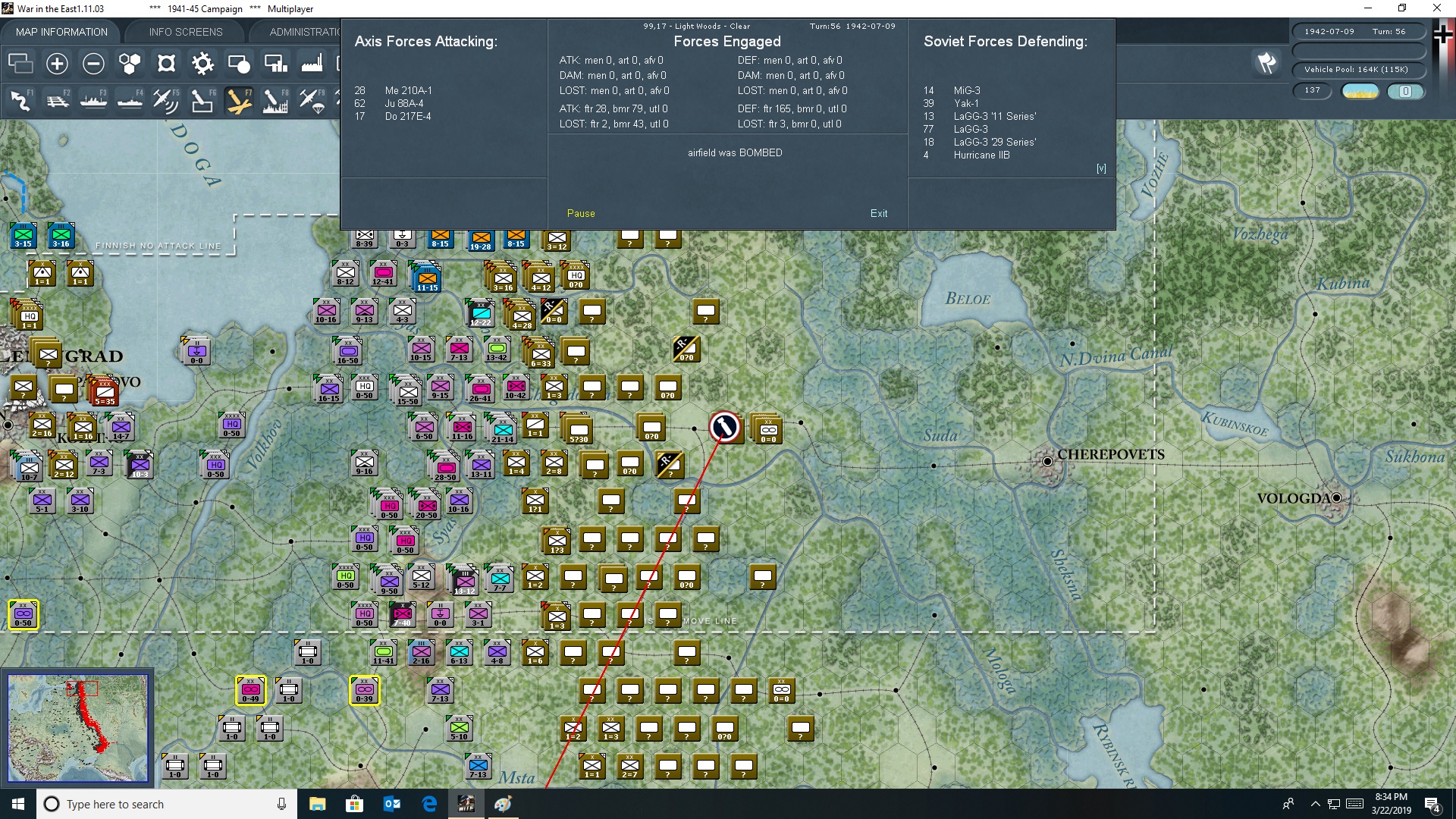
Task: Click the end turn flags icon
Action: (1266, 63)
